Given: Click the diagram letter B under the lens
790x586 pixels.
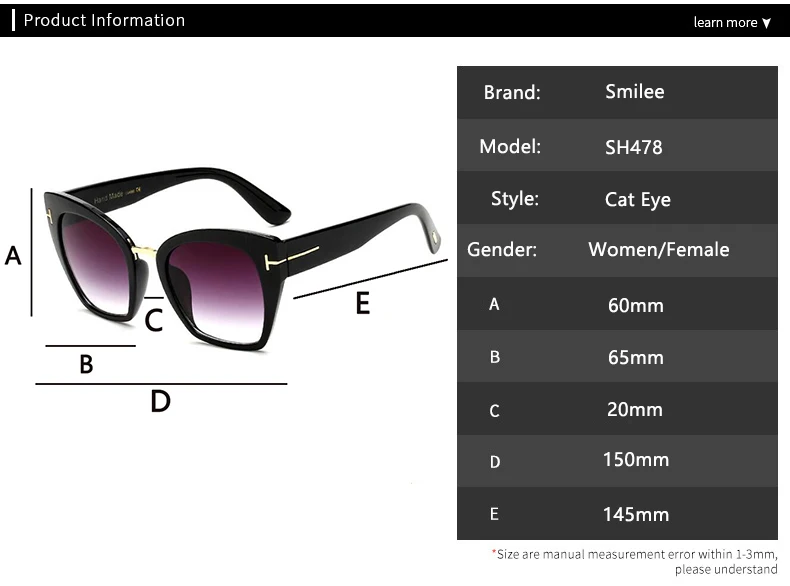Looking at the screenshot, I should (86, 364).
